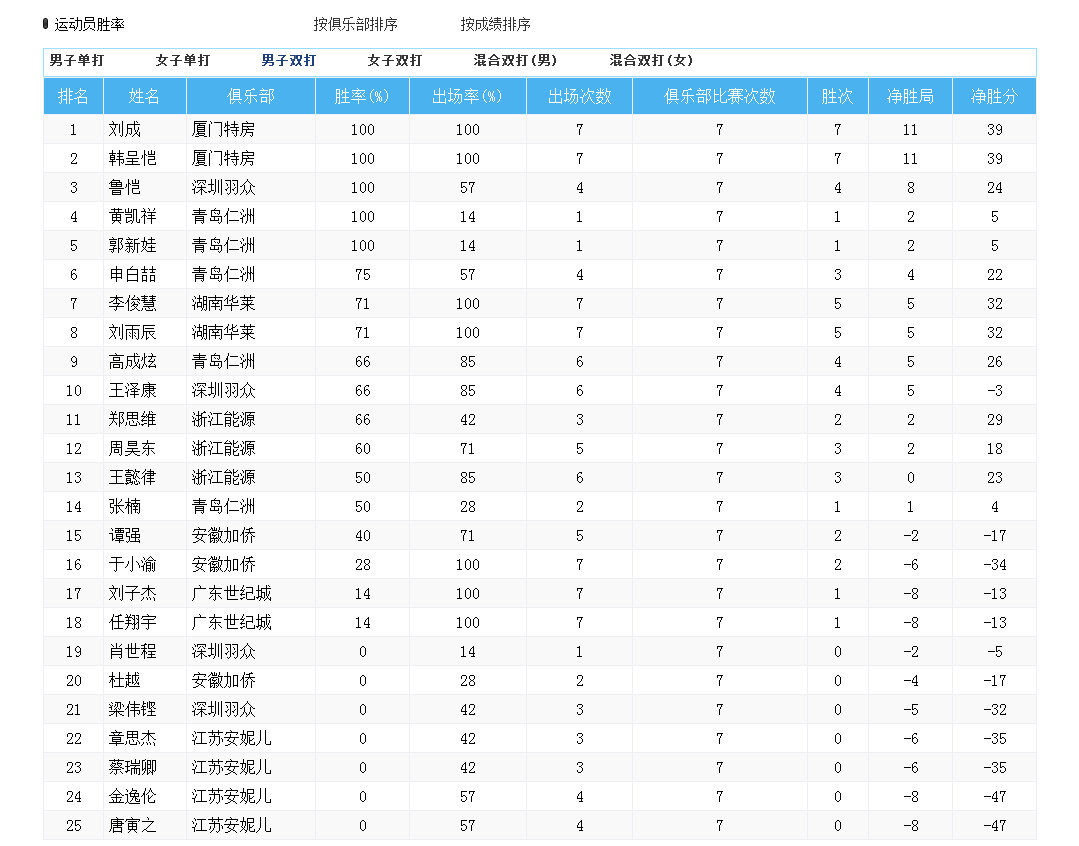This screenshot has width=1079, height=846.
Task: Click club 浙江能源 in 郑思维's row
Action: pos(223,419)
